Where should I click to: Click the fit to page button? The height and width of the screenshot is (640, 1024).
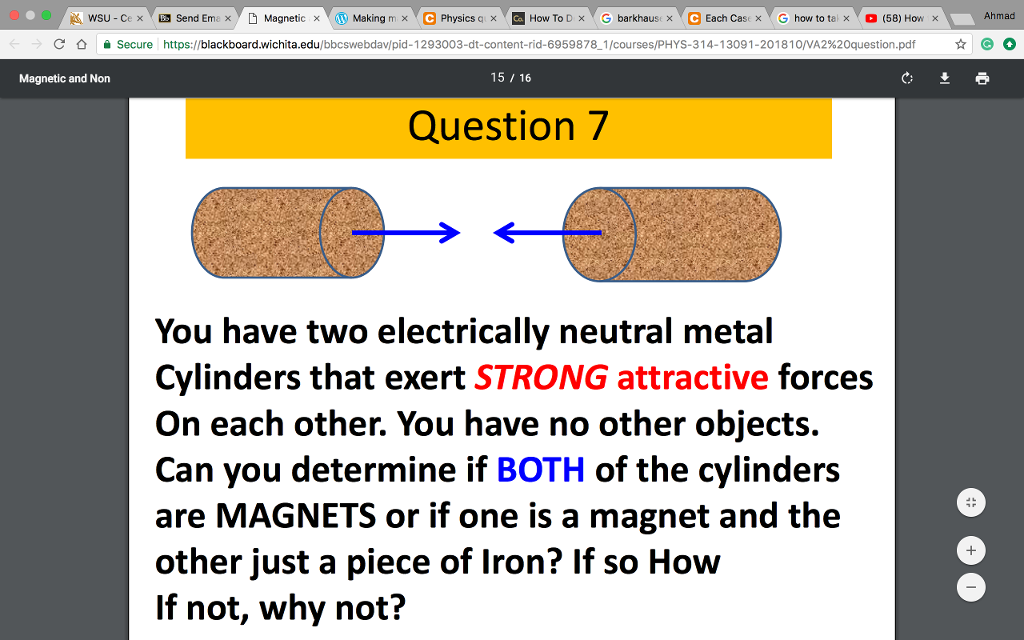[x=970, y=502]
